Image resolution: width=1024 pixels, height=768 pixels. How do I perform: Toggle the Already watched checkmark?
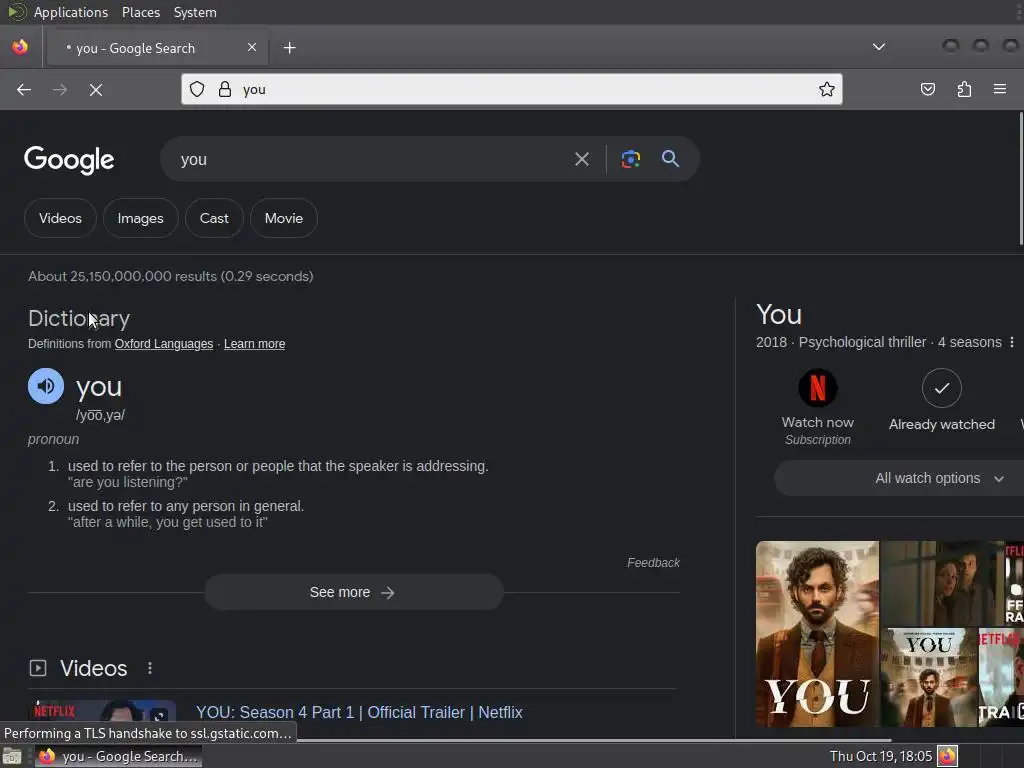point(941,388)
